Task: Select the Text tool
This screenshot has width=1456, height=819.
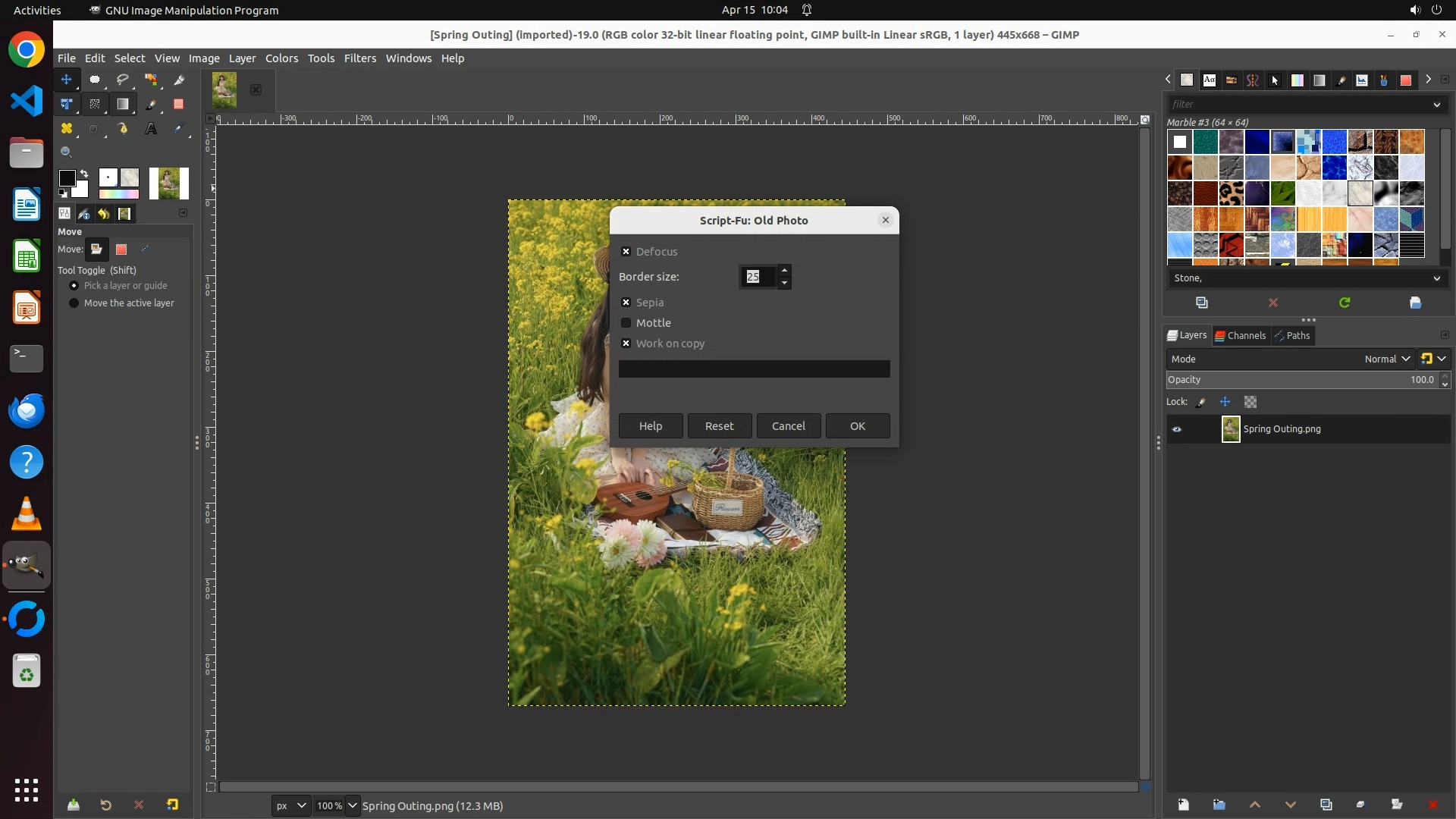Action: point(151,129)
